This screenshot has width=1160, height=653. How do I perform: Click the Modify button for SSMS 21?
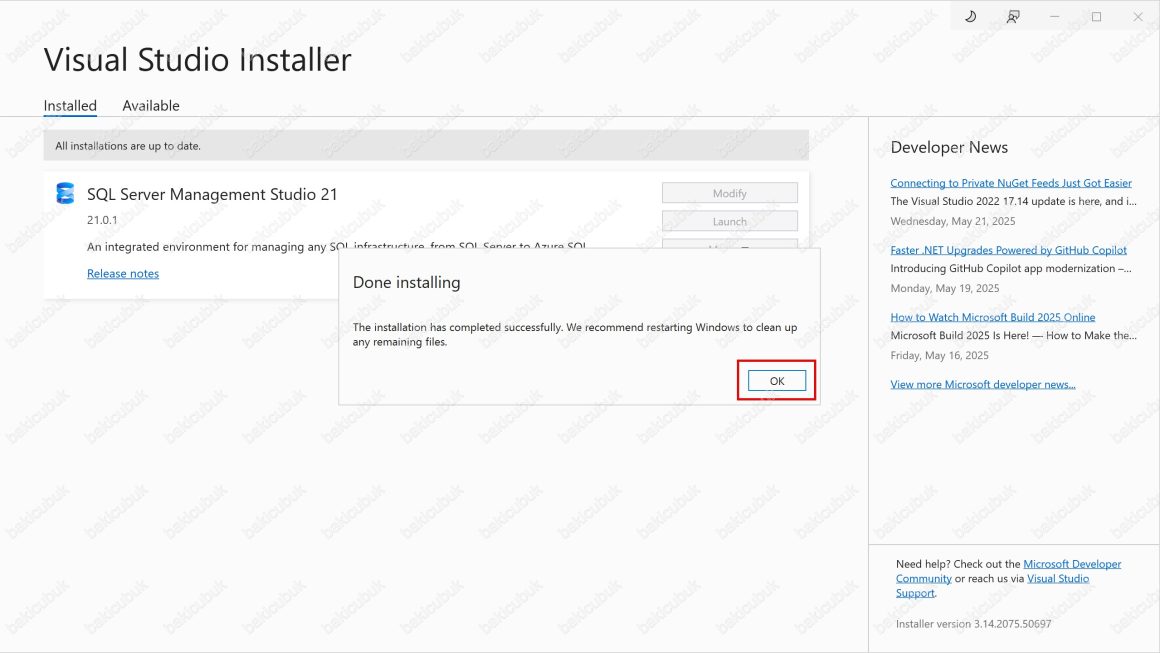729,192
